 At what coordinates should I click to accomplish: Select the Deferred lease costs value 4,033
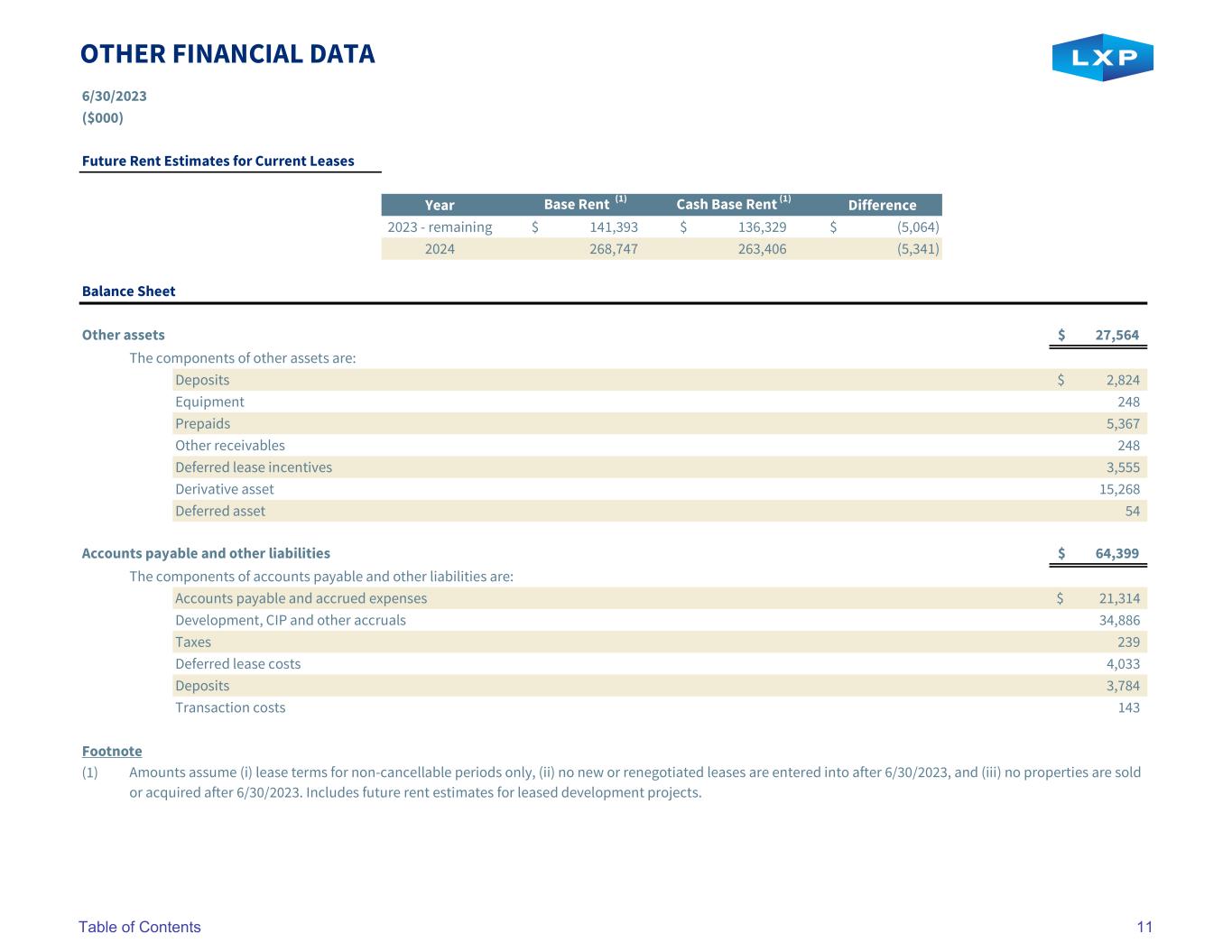[x=1123, y=663]
